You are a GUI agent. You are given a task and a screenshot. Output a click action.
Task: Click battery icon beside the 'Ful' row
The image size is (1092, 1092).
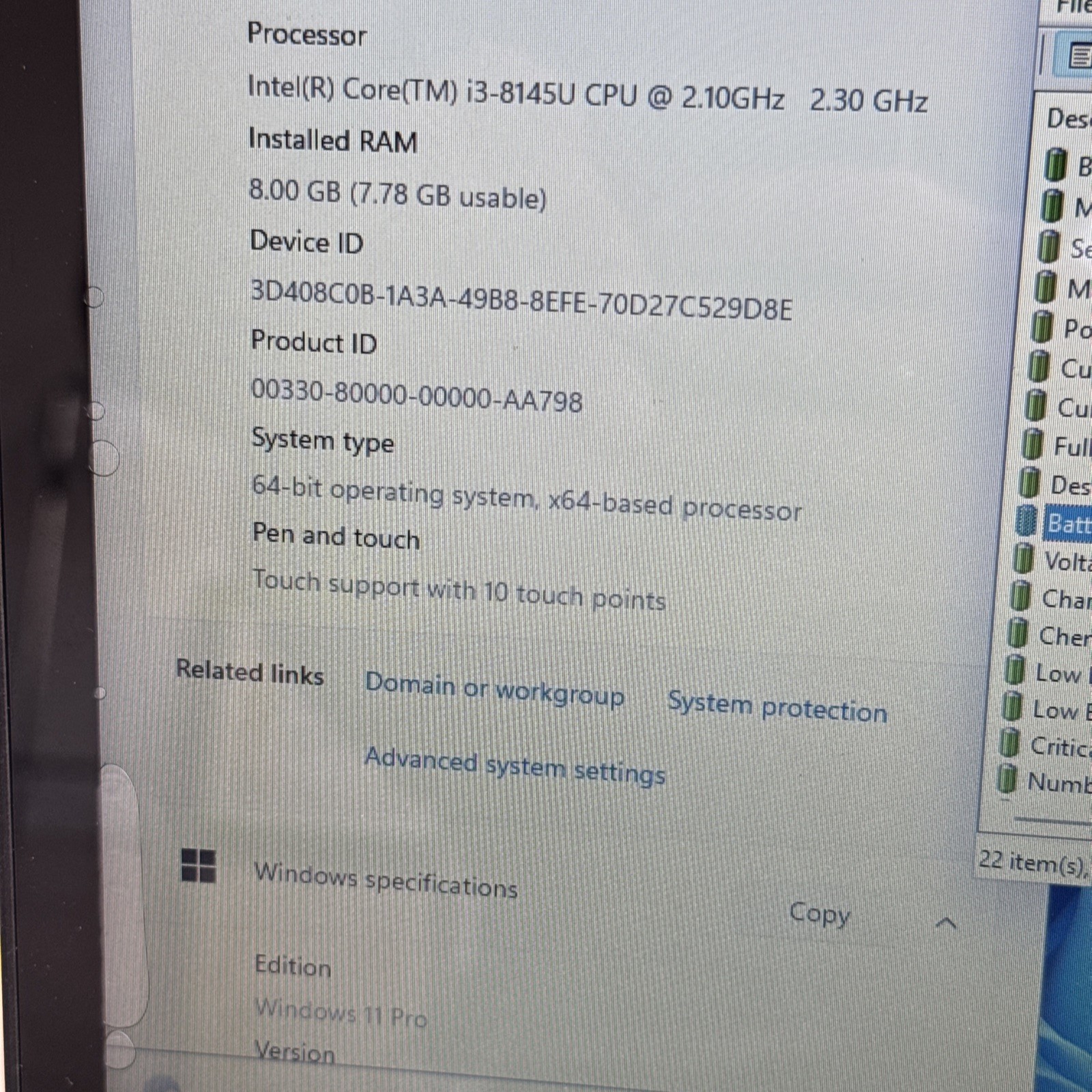coord(1033,444)
